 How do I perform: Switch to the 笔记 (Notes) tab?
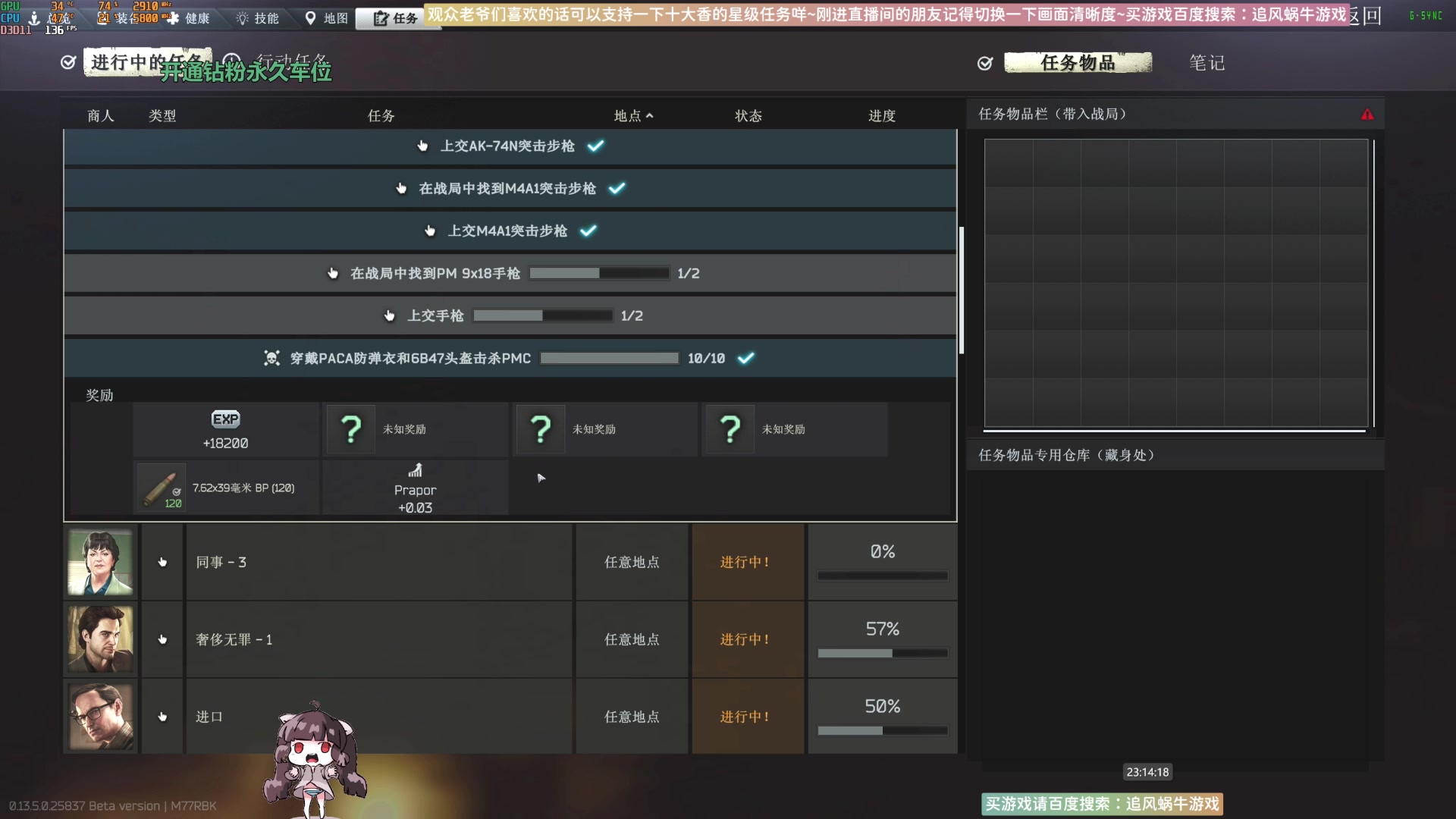click(1207, 63)
